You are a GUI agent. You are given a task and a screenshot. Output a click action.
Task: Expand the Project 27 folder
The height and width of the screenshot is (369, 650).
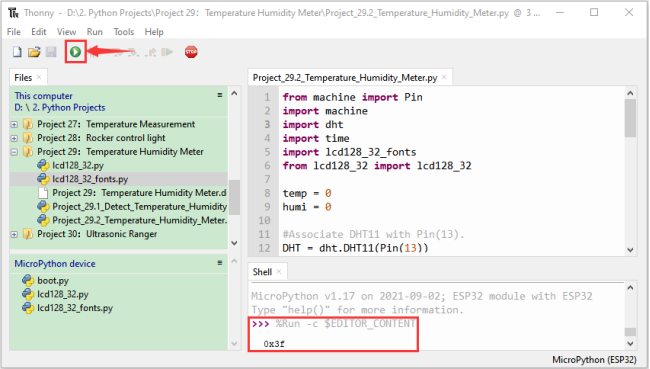point(14,124)
